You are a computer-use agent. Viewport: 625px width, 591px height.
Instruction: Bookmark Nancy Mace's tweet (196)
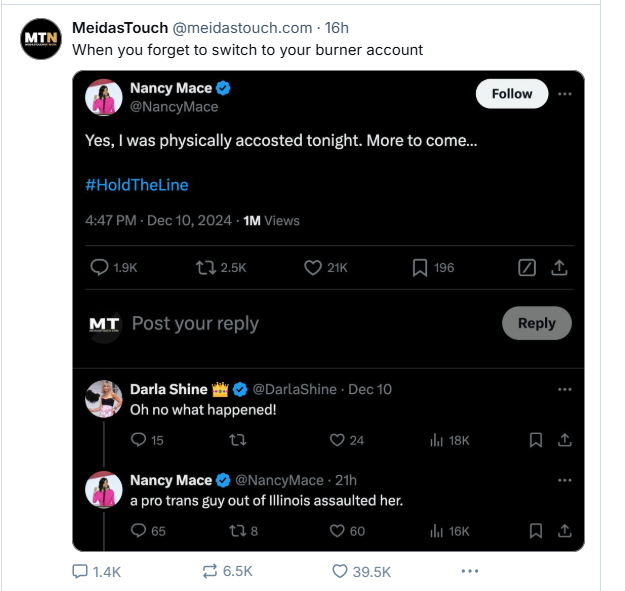coord(421,267)
